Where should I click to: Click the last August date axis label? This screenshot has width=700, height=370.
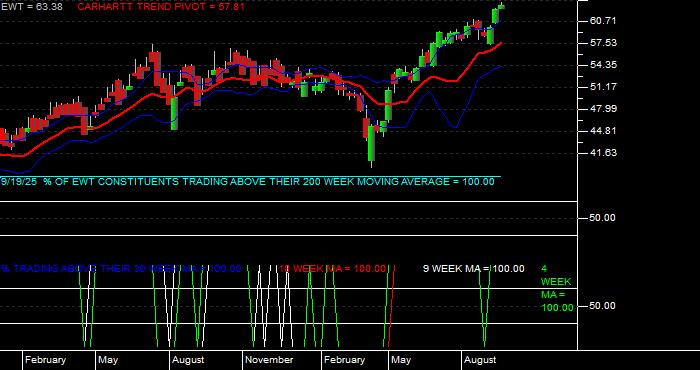pyautogui.click(x=480, y=360)
